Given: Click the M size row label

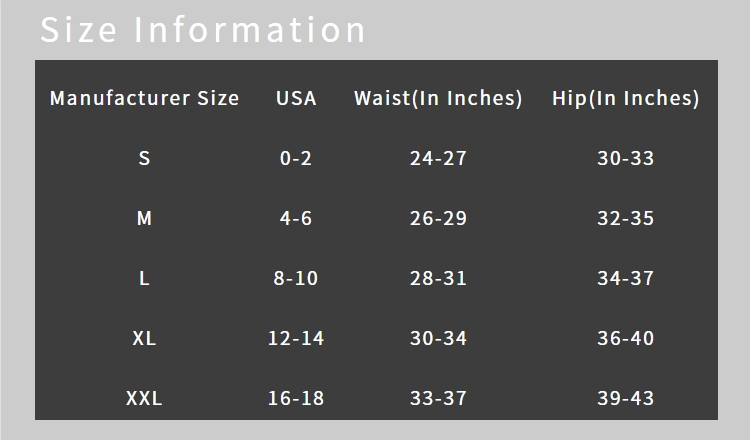Looking at the screenshot, I should click(144, 218).
